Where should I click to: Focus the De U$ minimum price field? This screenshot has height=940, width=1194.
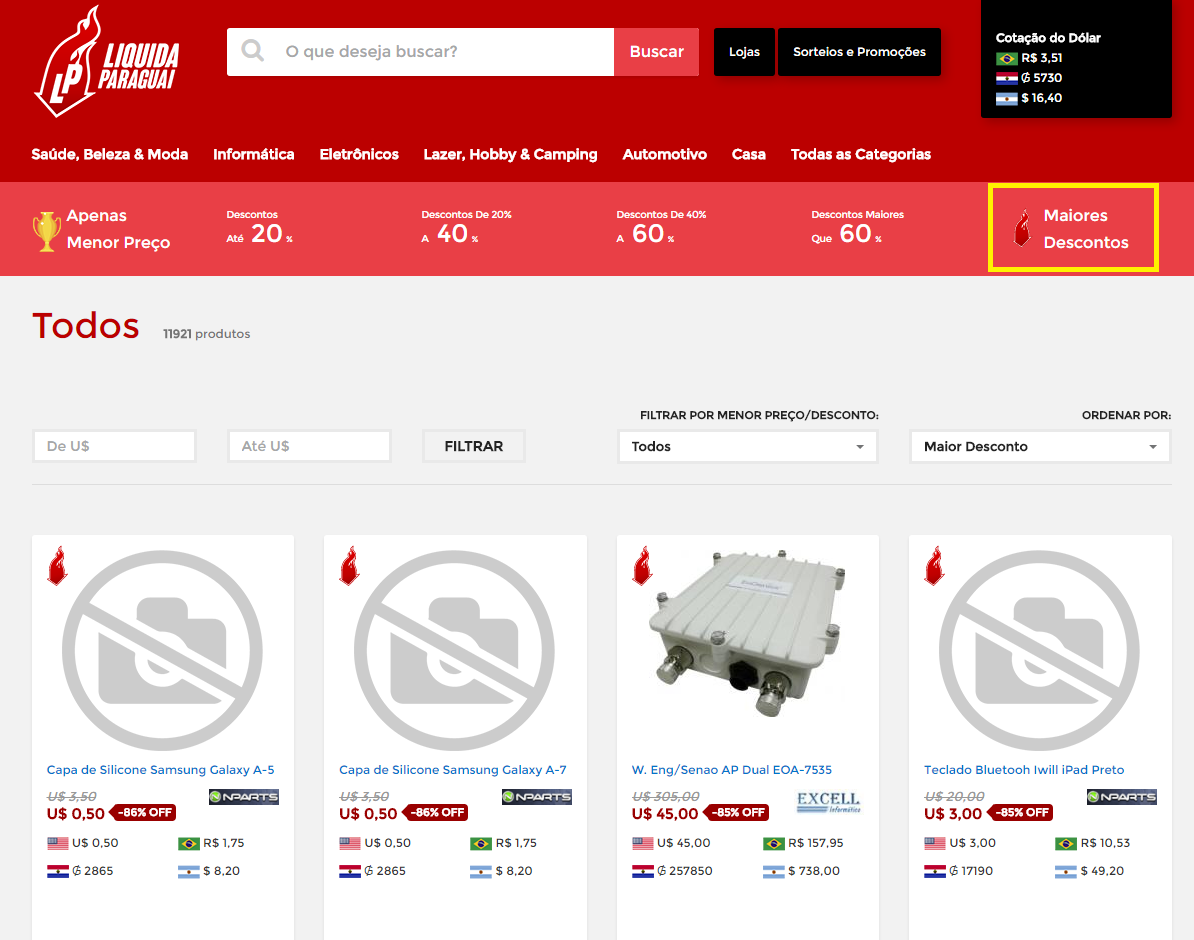[114, 446]
